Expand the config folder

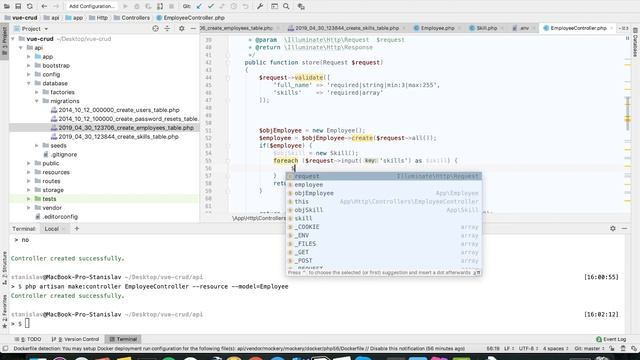[29, 75]
